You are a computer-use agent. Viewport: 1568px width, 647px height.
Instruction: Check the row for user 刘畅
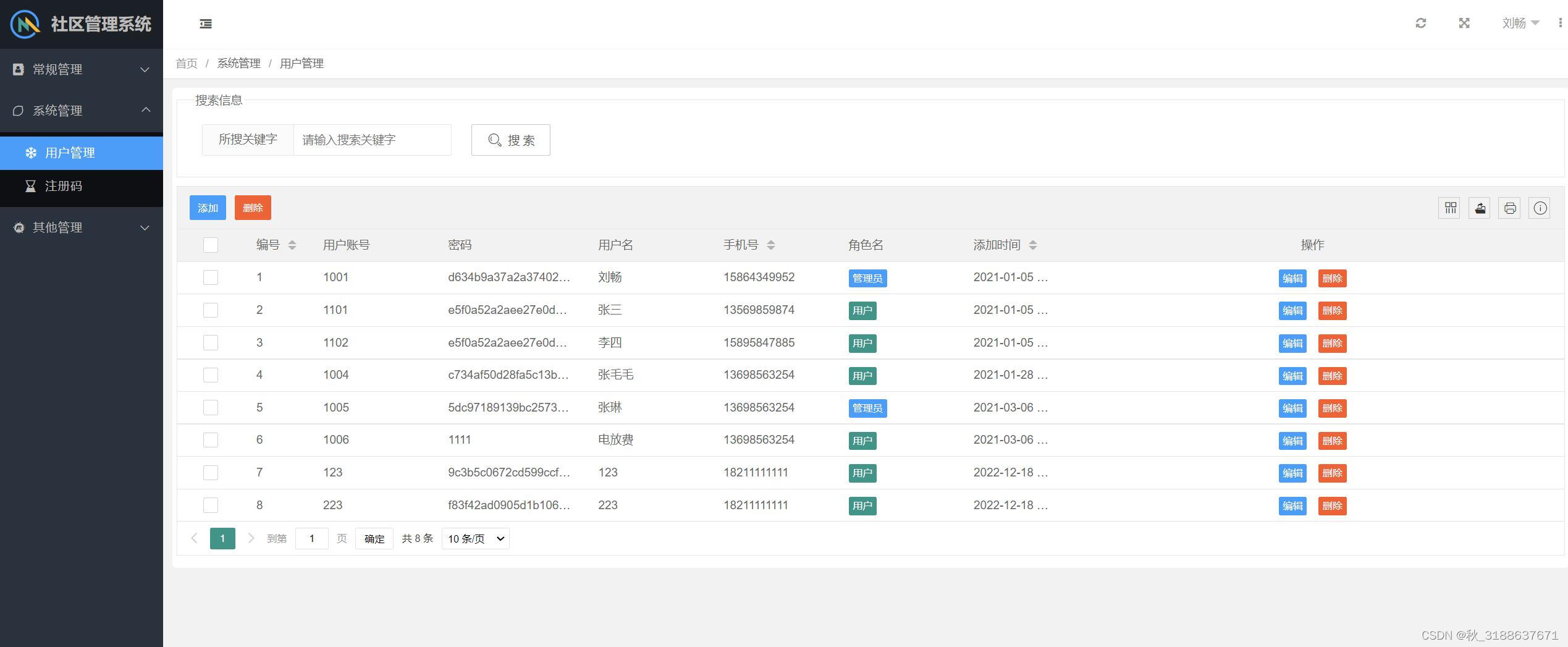click(x=211, y=277)
